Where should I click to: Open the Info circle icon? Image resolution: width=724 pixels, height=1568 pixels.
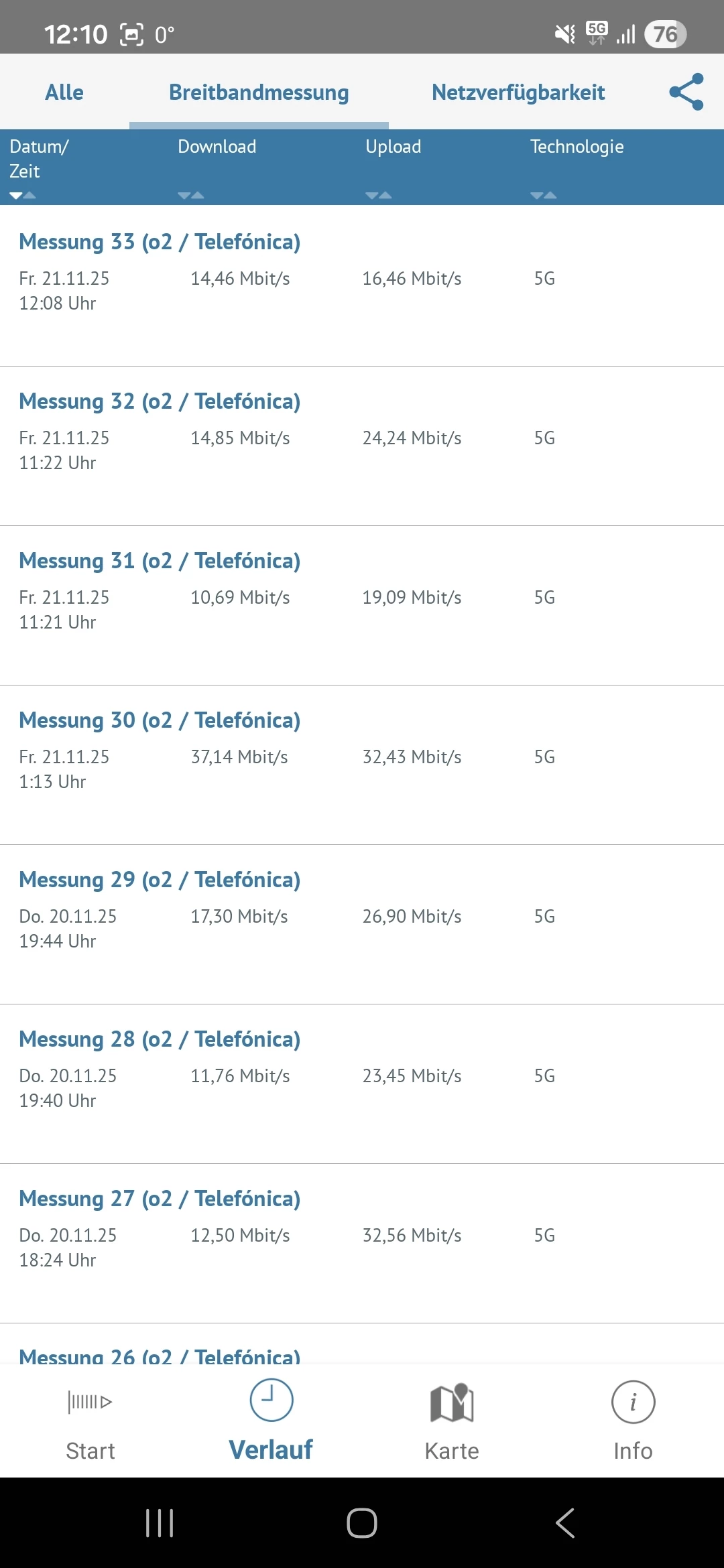(x=633, y=1402)
